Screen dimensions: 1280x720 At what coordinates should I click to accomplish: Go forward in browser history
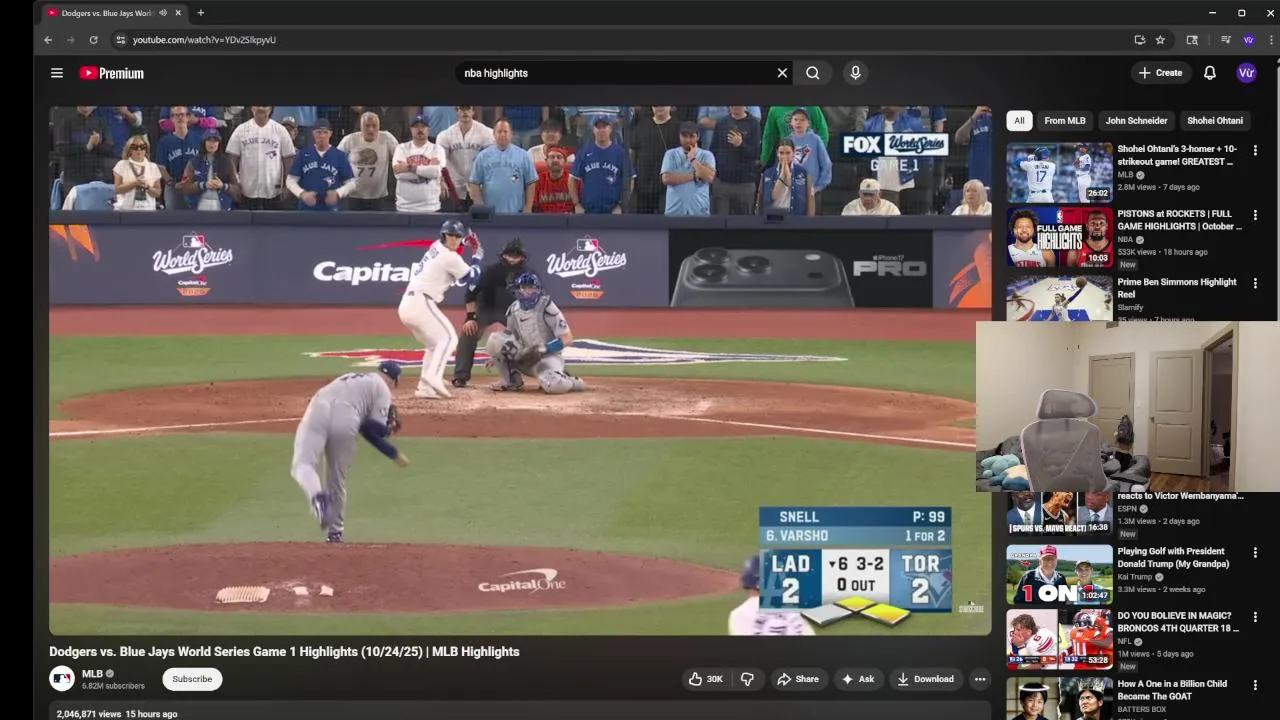(70, 40)
